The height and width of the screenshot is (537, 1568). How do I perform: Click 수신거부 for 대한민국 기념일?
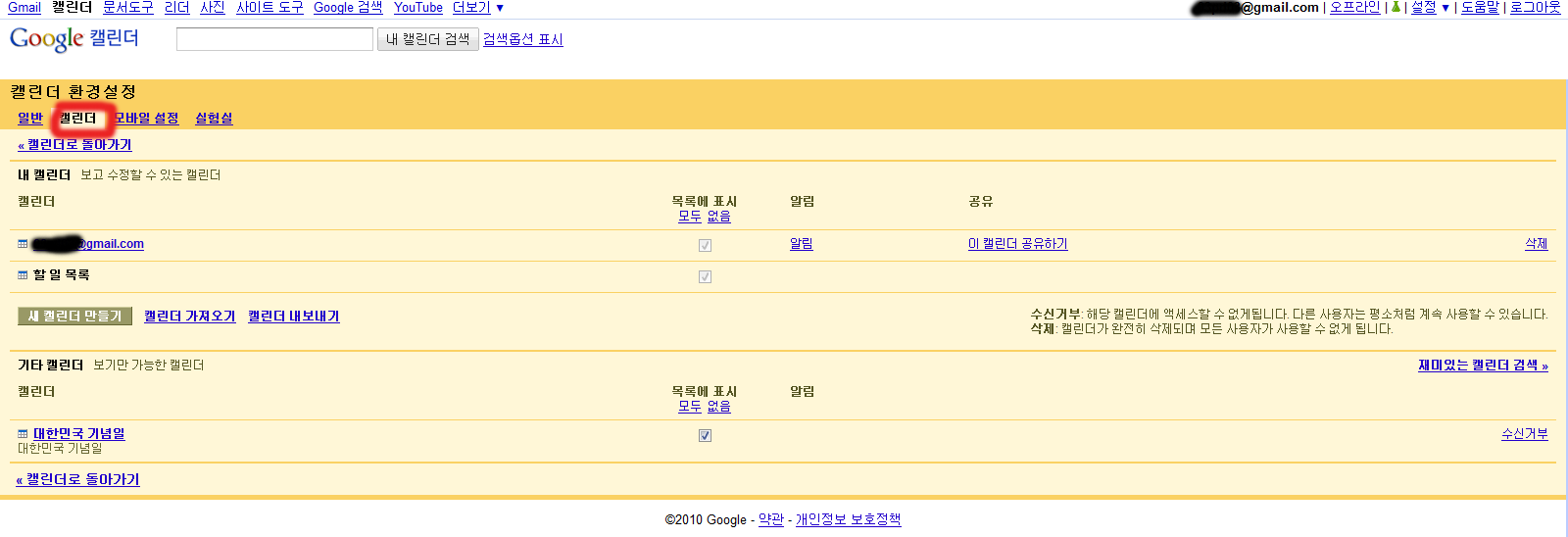[x=1525, y=433]
